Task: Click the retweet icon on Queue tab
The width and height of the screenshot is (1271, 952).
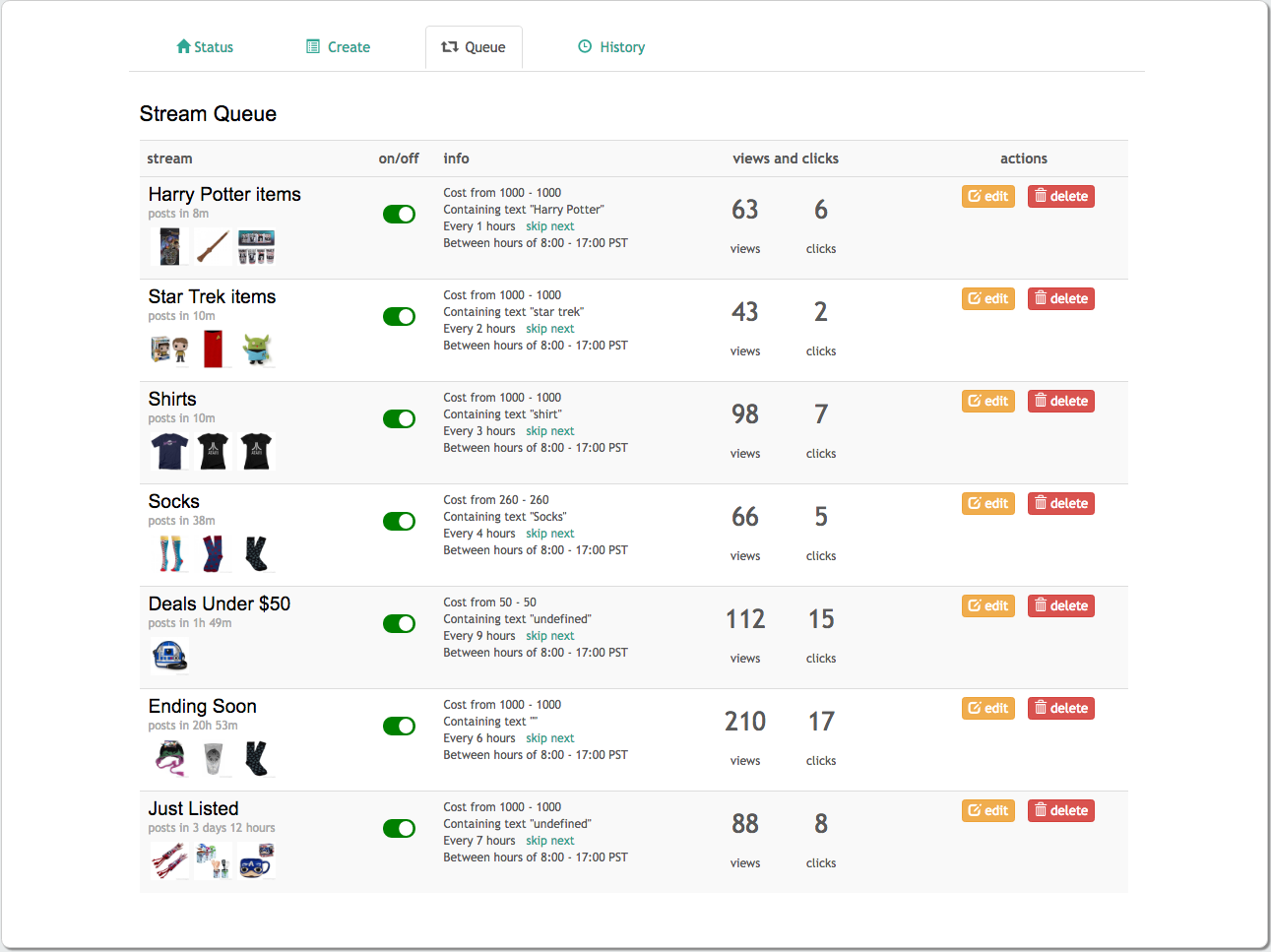Action: [x=450, y=46]
